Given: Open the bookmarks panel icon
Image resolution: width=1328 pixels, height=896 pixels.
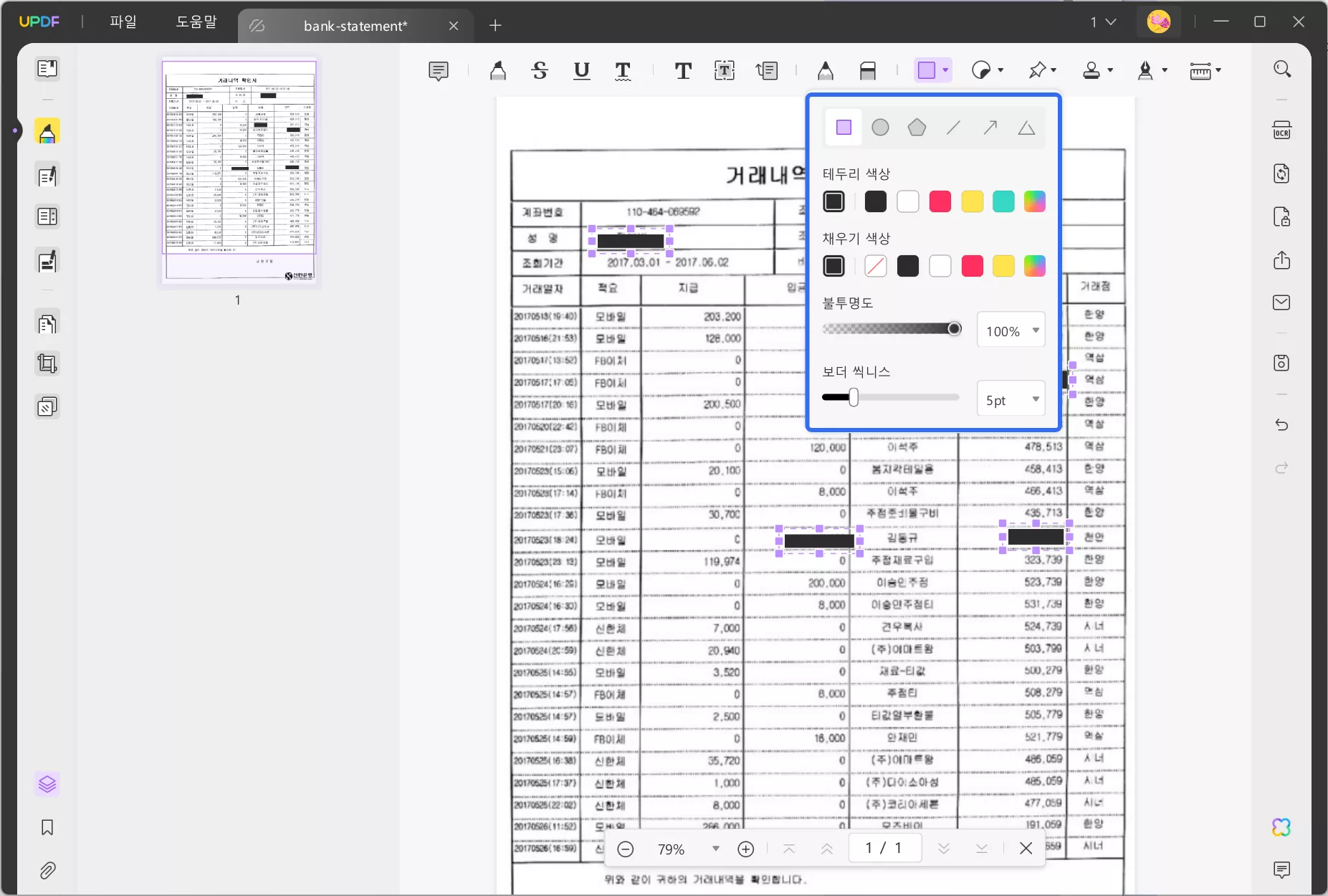Looking at the screenshot, I should tap(47, 828).
